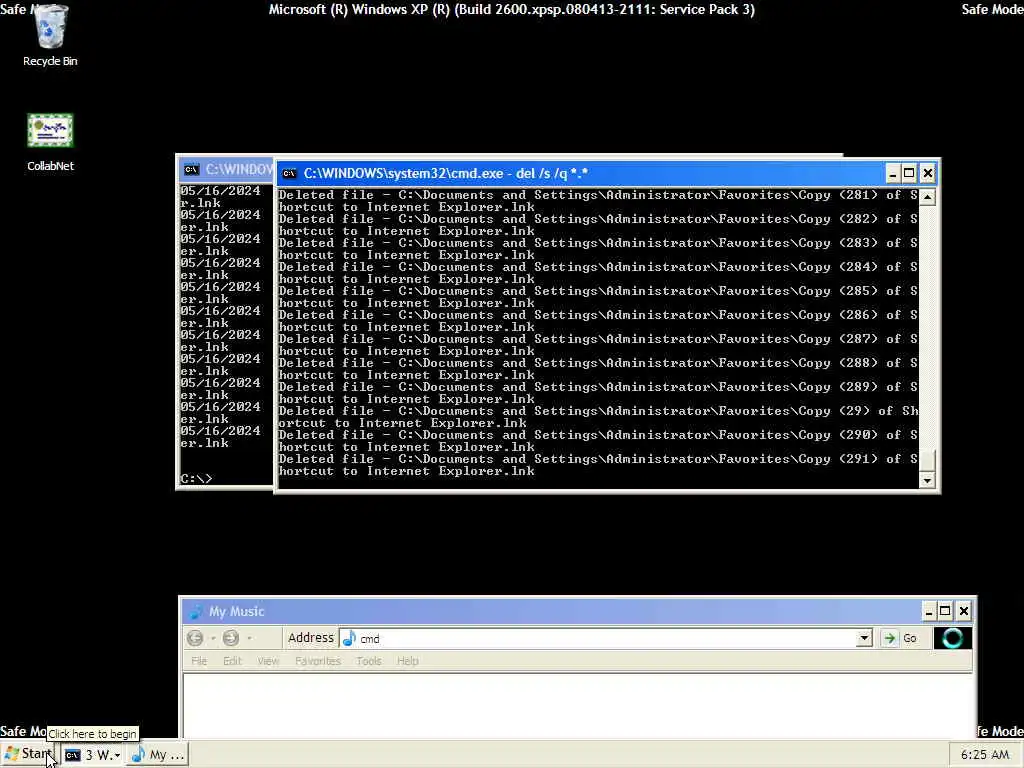Close the My Music window
The height and width of the screenshot is (768, 1024).
[963, 611]
